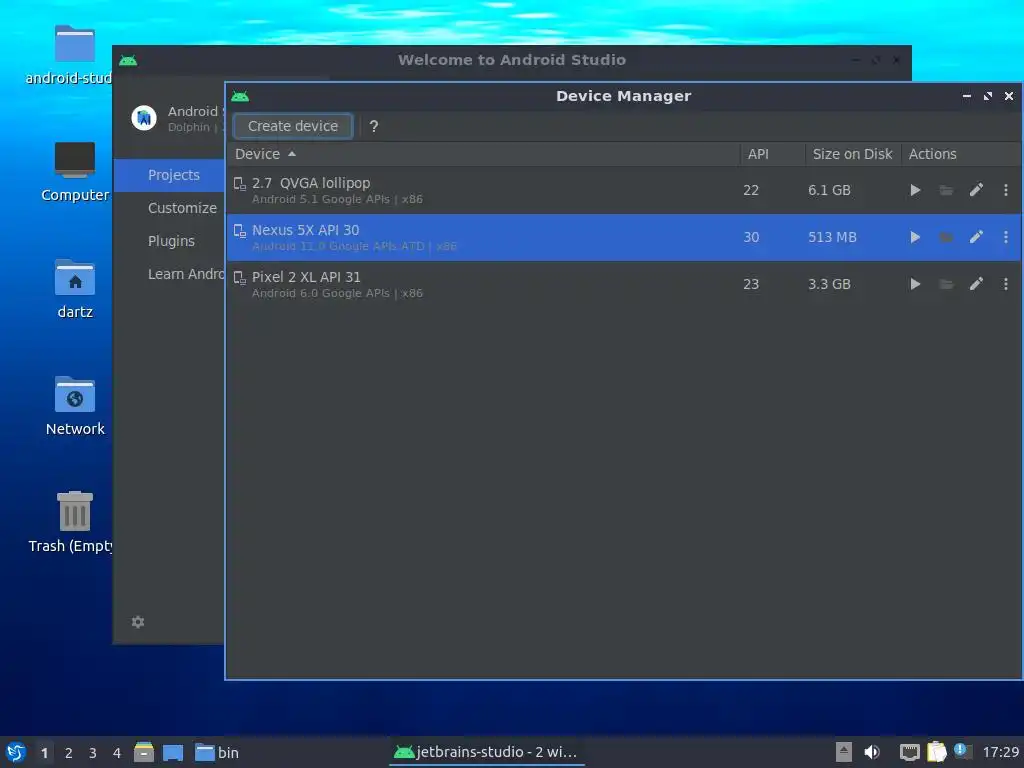Open the taskbar start menu icon
The image size is (1024, 768).
pos(16,752)
